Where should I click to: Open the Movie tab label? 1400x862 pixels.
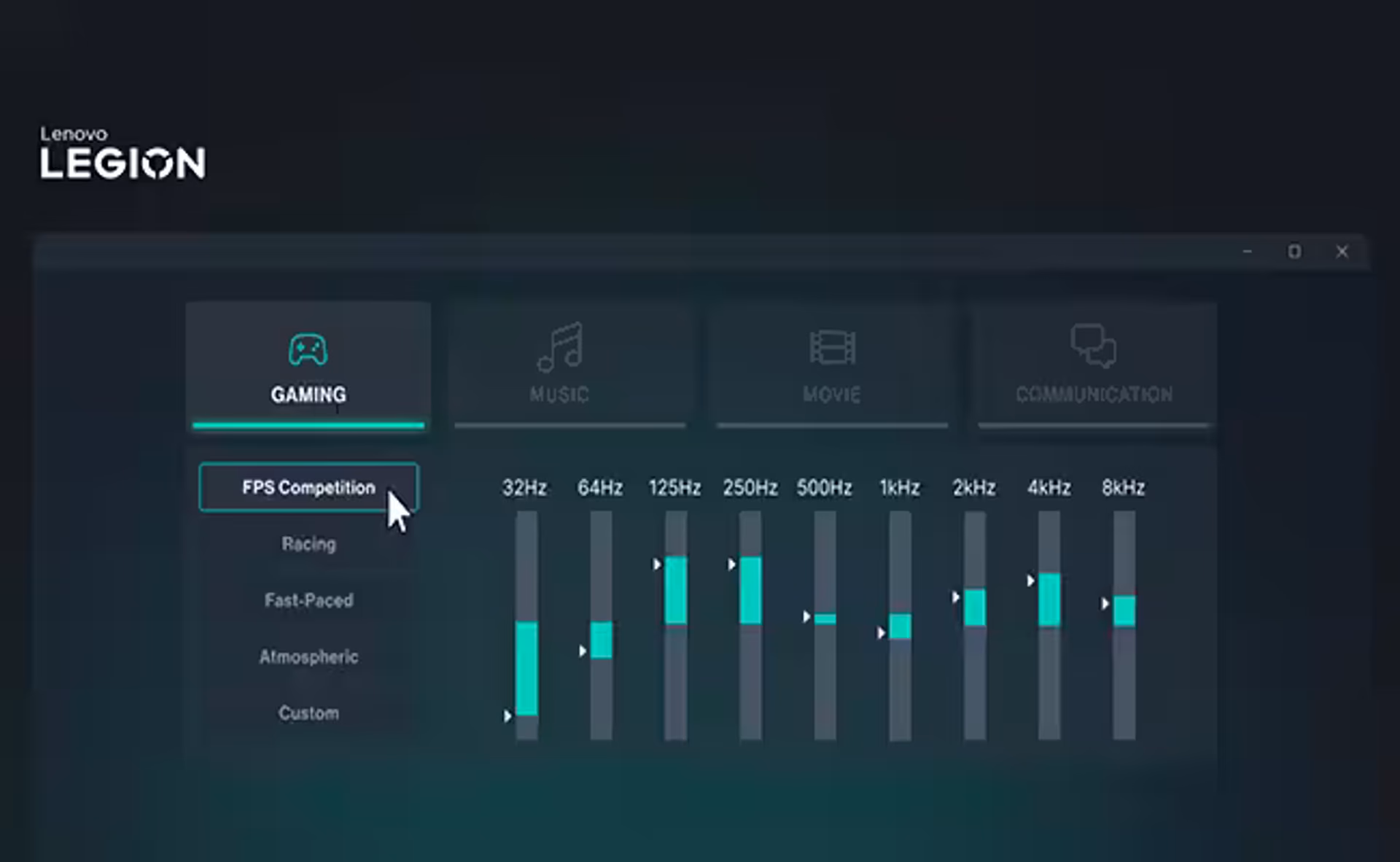832,395
